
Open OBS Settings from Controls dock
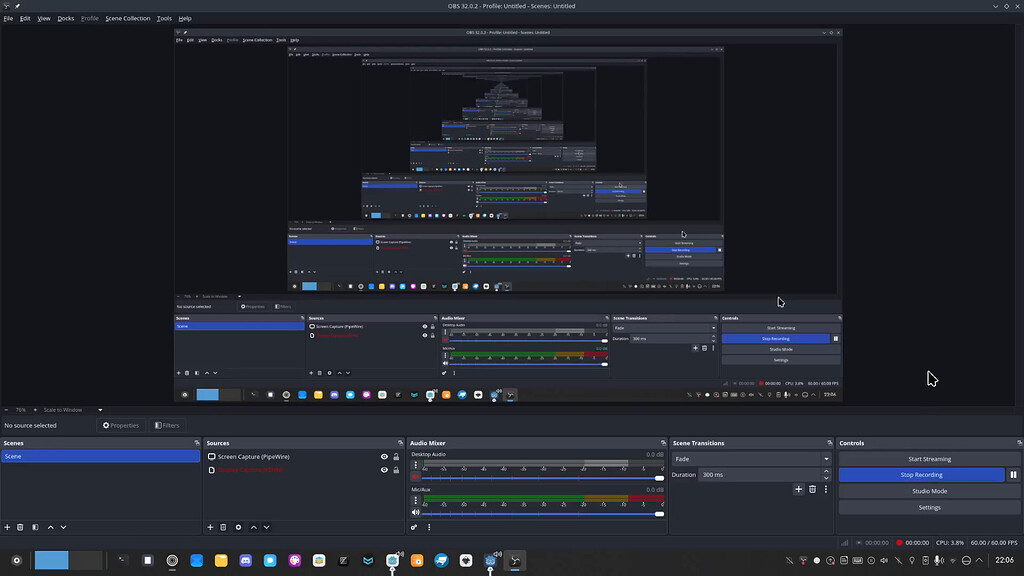coord(929,507)
